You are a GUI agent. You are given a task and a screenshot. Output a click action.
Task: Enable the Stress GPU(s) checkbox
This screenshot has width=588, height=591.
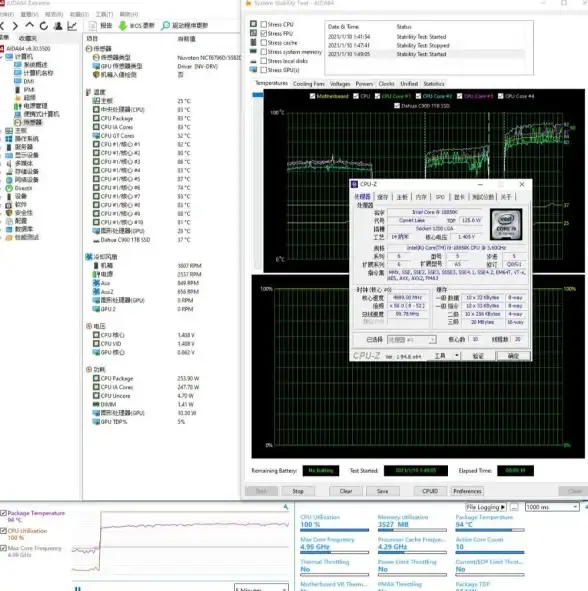pos(264,70)
